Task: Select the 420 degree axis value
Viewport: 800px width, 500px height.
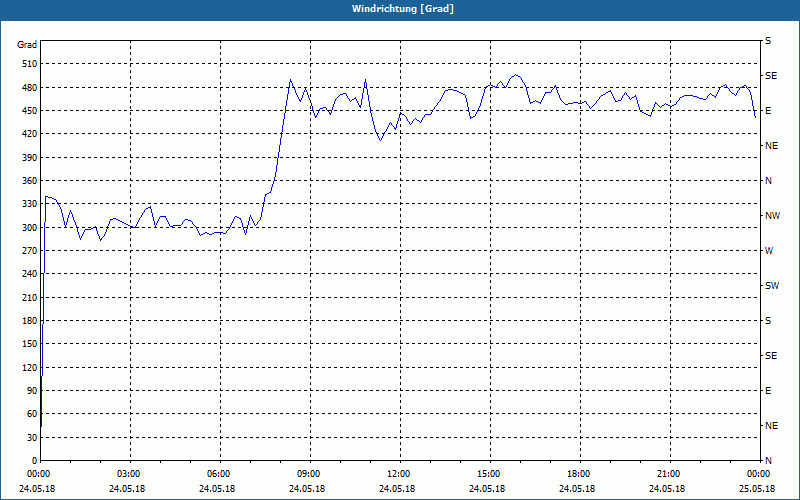Action: point(30,134)
